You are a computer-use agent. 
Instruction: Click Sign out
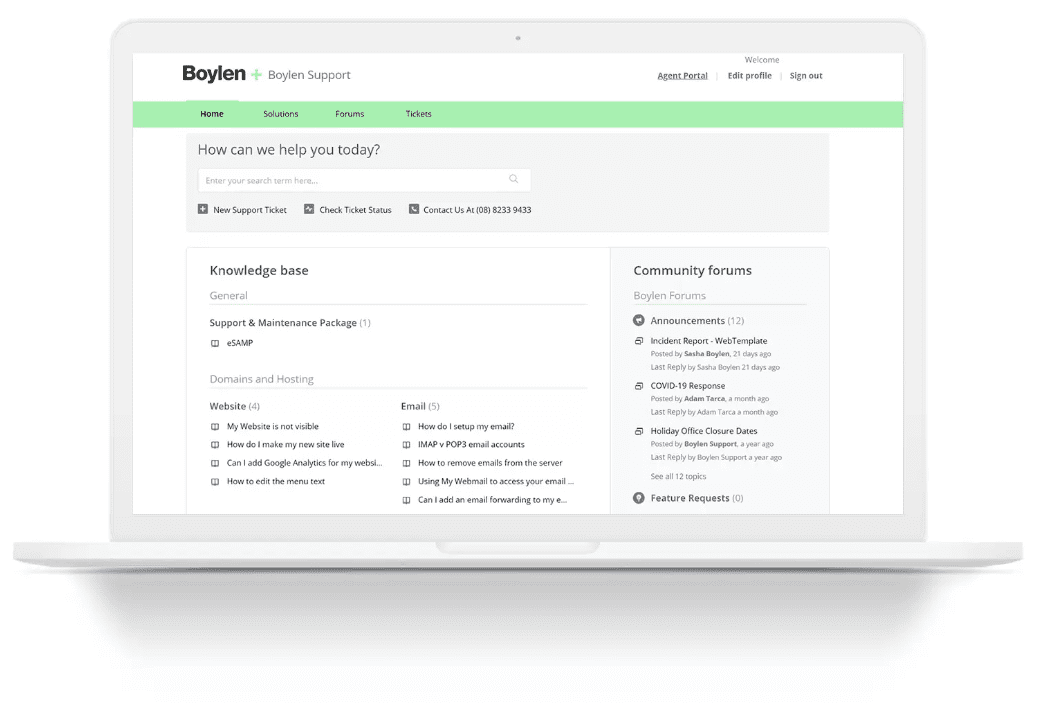pyautogui.click(x=806, y=76)
